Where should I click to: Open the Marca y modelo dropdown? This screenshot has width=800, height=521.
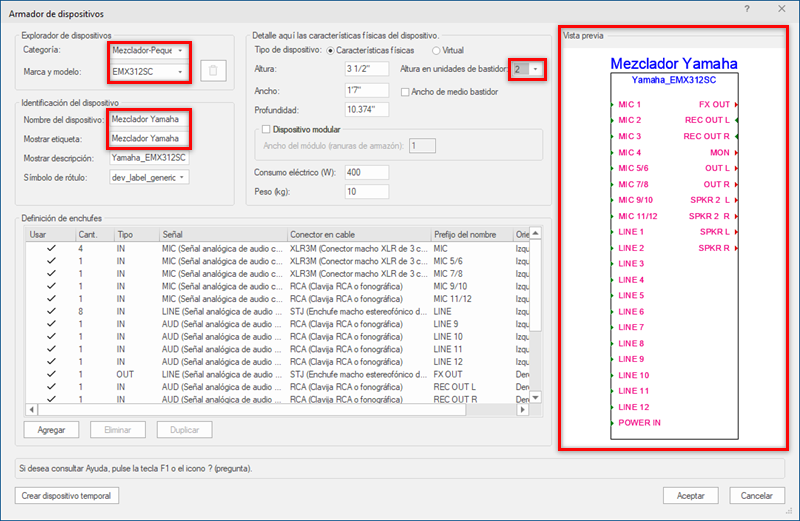pos(180,72)
